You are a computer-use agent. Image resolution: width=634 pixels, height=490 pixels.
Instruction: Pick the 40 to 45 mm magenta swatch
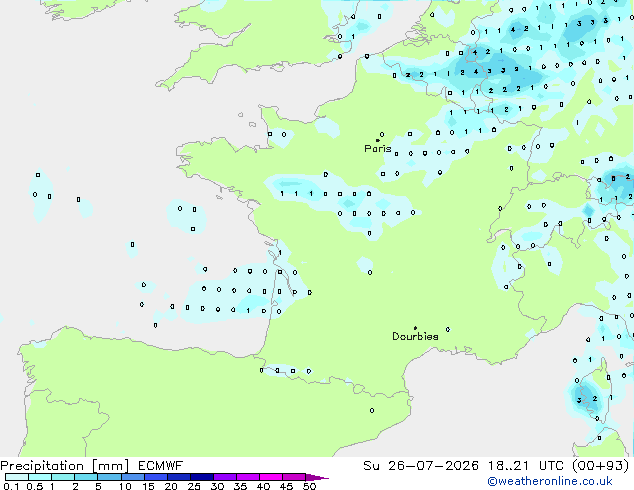pos(271,477)
